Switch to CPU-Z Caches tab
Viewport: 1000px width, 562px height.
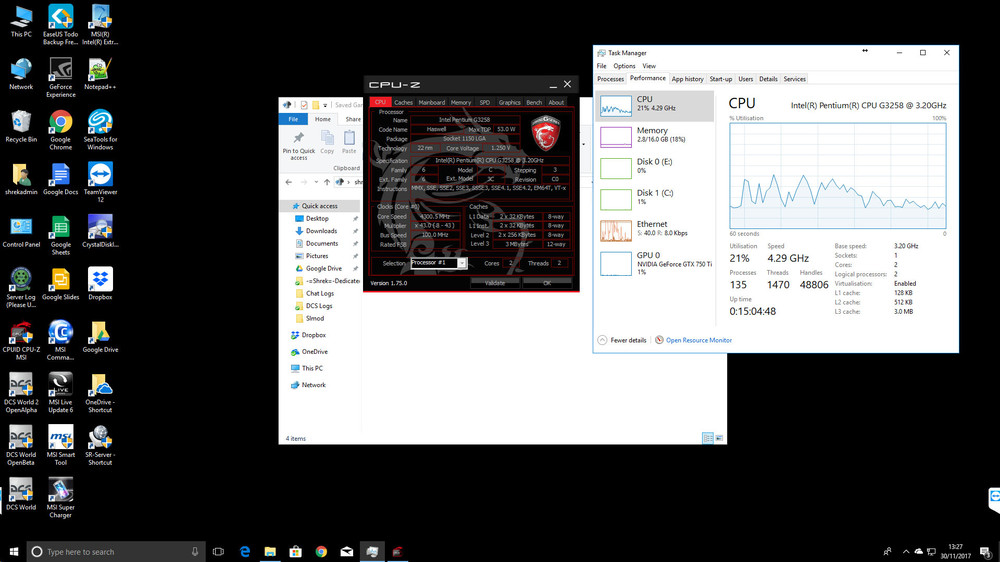click(x=403, y=102)
